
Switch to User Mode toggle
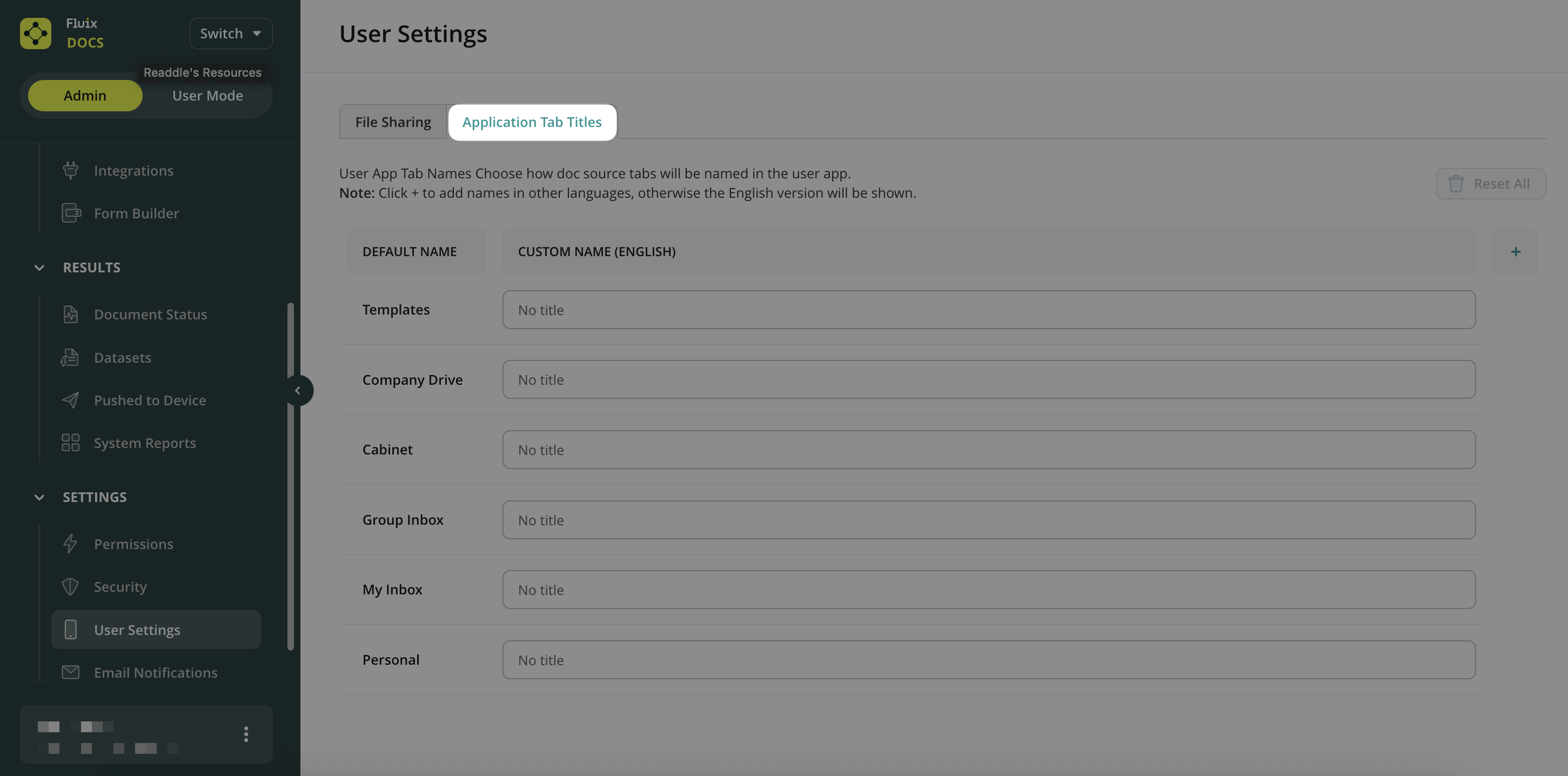tap(207, 96)
